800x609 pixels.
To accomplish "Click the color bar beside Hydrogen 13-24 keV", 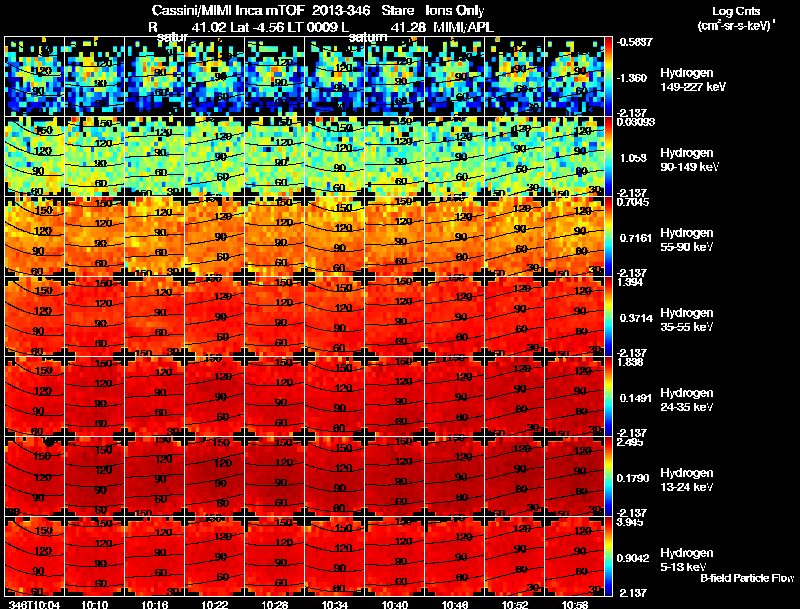I will coord(609,477).
